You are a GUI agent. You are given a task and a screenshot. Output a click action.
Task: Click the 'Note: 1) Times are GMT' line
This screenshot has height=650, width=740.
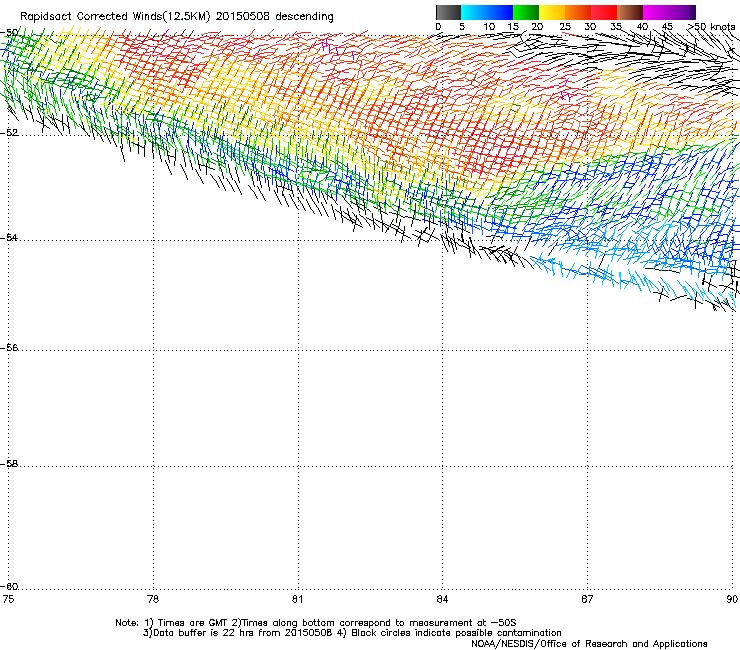(x=316, y=623)
